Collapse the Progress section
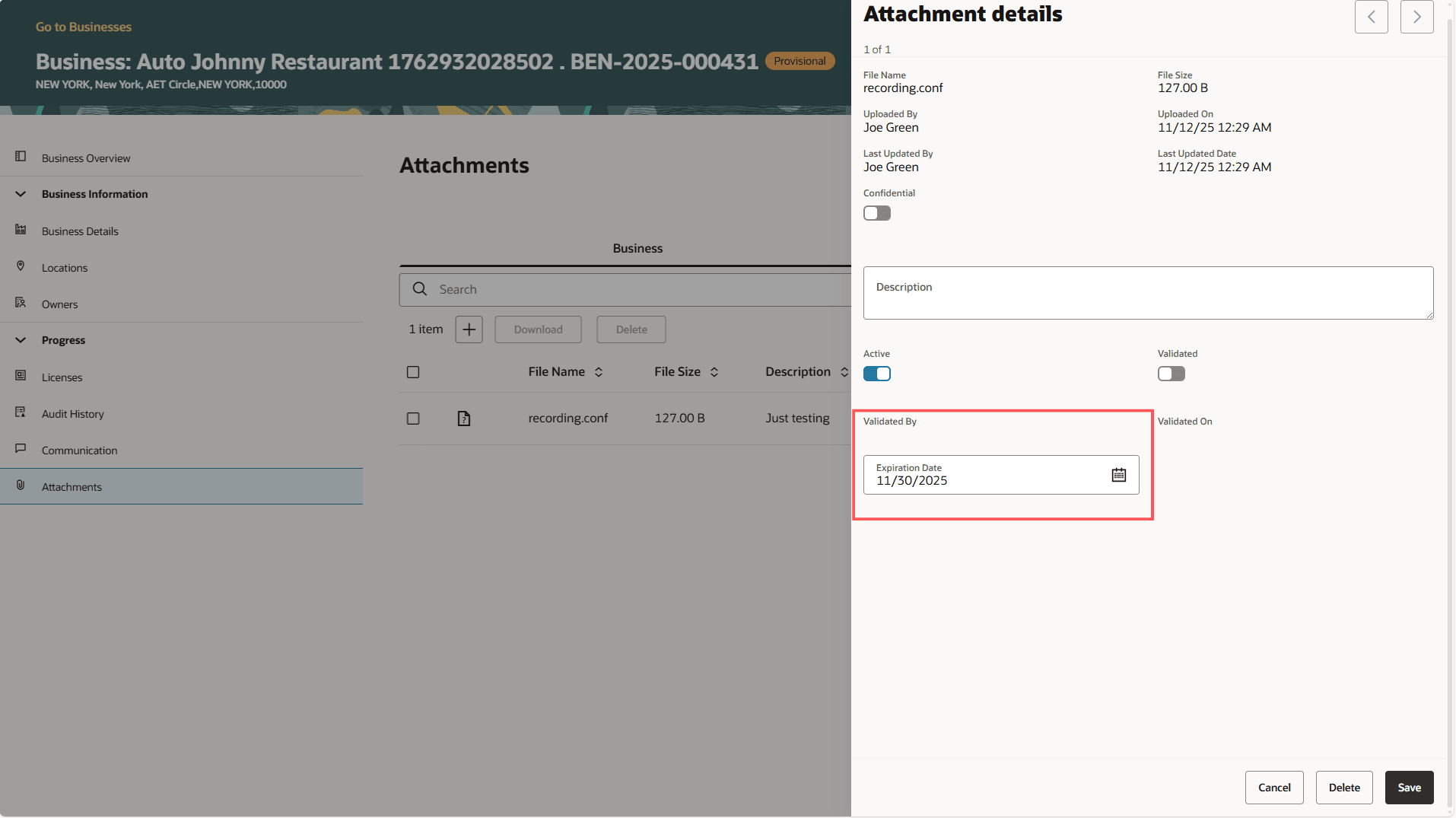Screen dimensions: 1456x818 coord(20,339)
